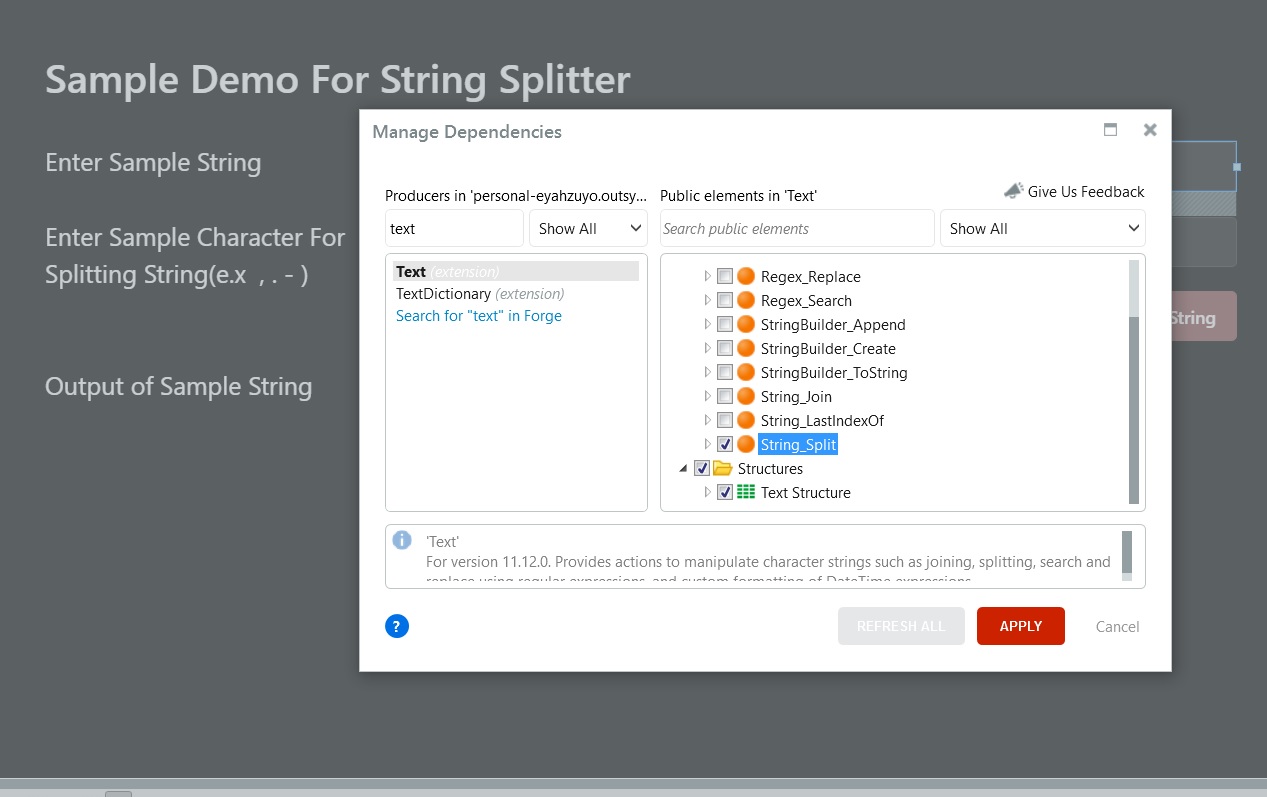Open producers Show All dropdown

pyautogui.click(x=588, y=228)
